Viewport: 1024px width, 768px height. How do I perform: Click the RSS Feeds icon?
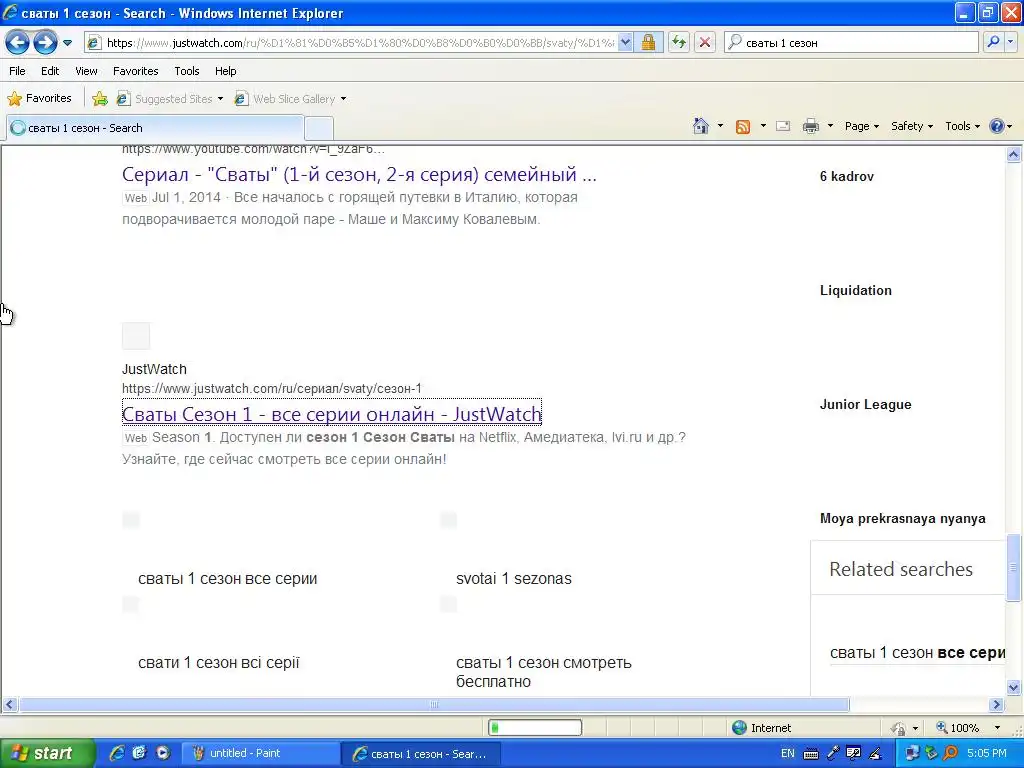click(x=743, y=127)
